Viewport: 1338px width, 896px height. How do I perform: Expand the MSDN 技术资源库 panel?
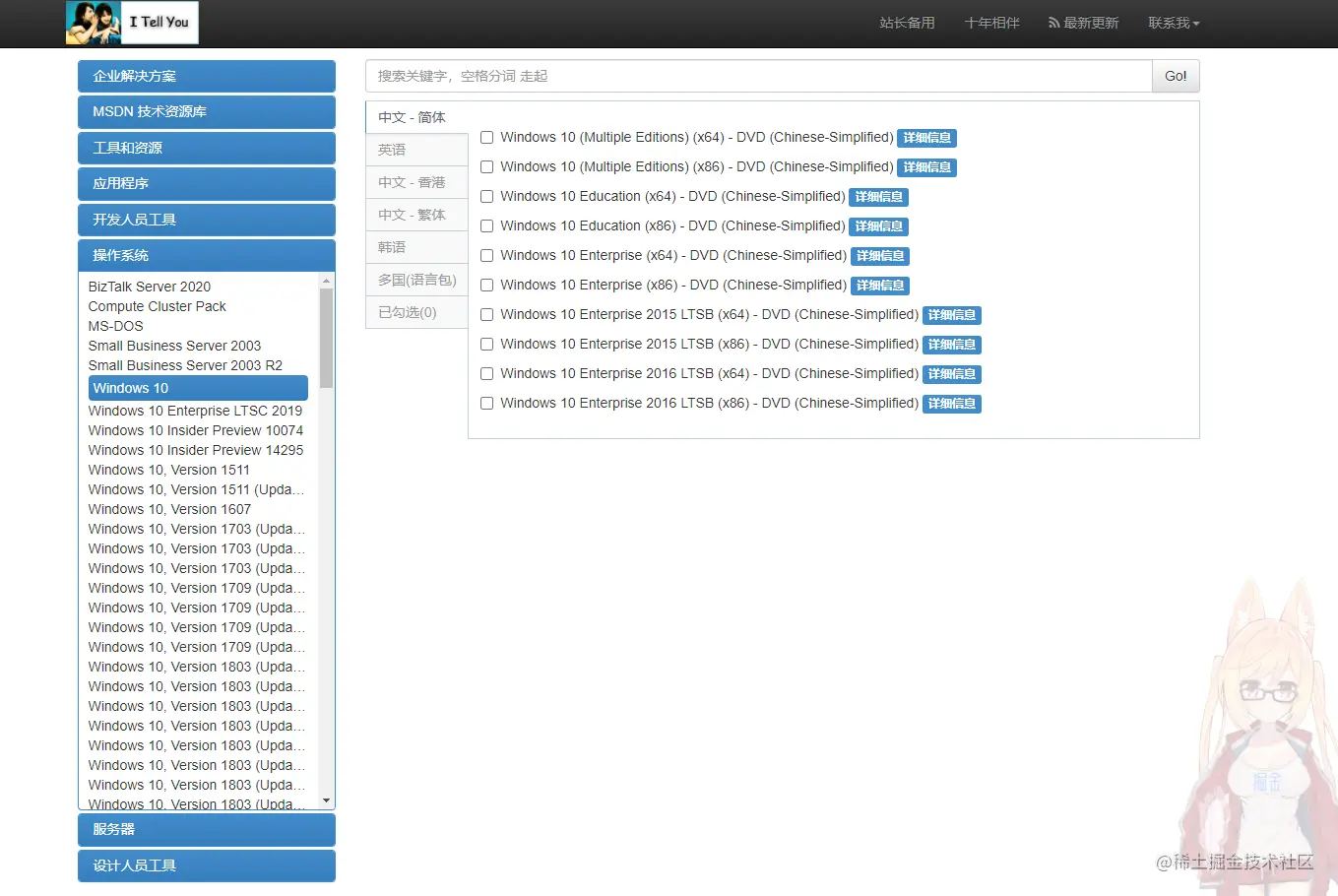(207, 112)
